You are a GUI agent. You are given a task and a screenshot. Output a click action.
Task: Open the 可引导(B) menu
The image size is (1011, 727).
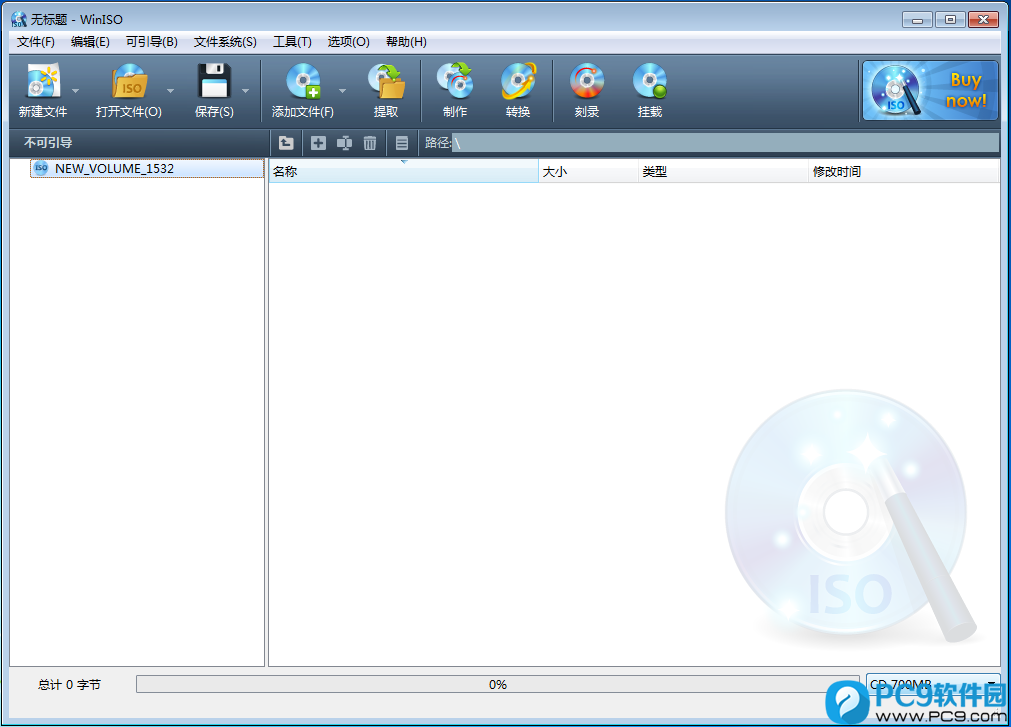(x=152, y=42)
